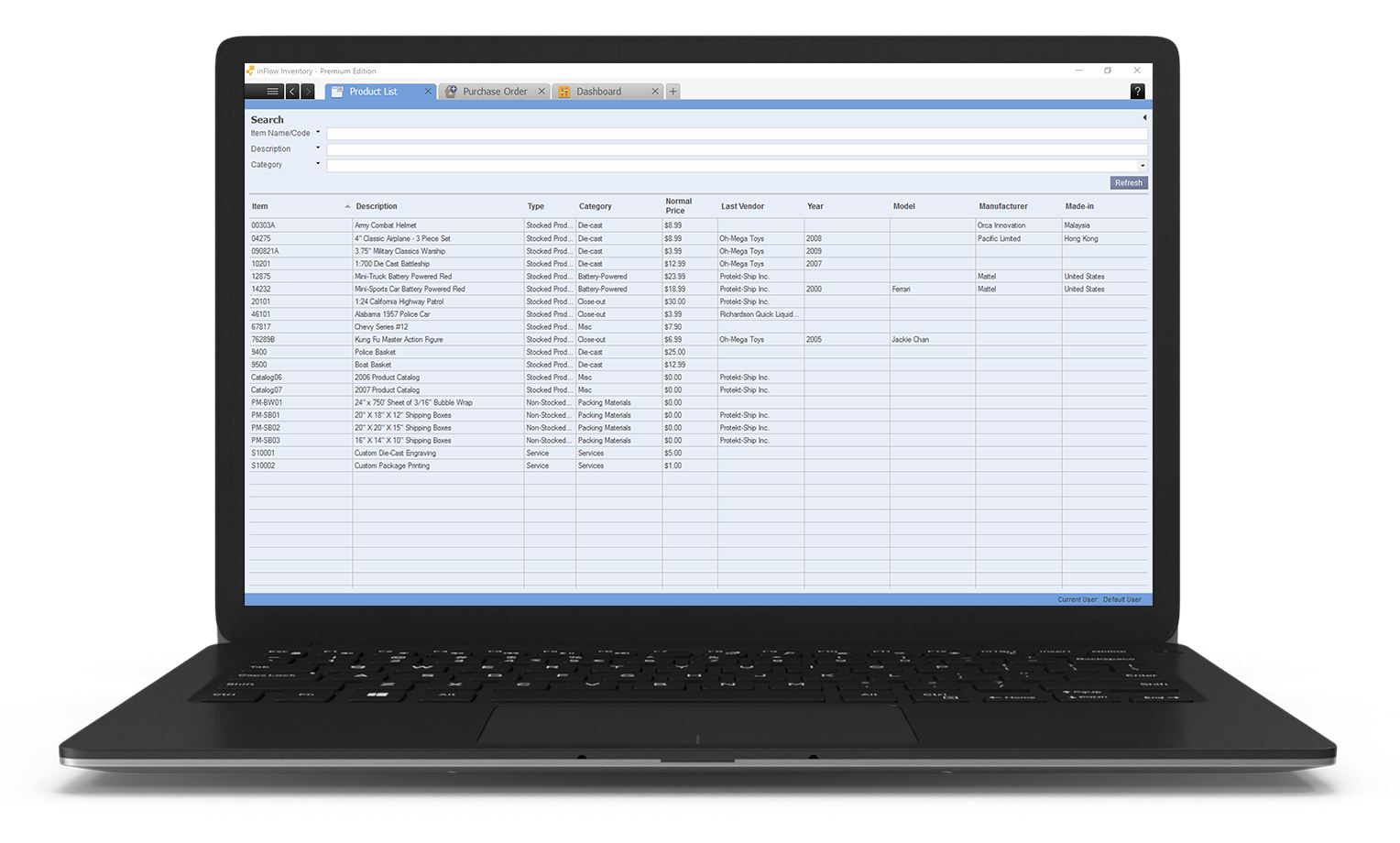Screen dimensions: 1400x843
Task: Select '2007 Product Catalog' row
Action: point(698,390)
